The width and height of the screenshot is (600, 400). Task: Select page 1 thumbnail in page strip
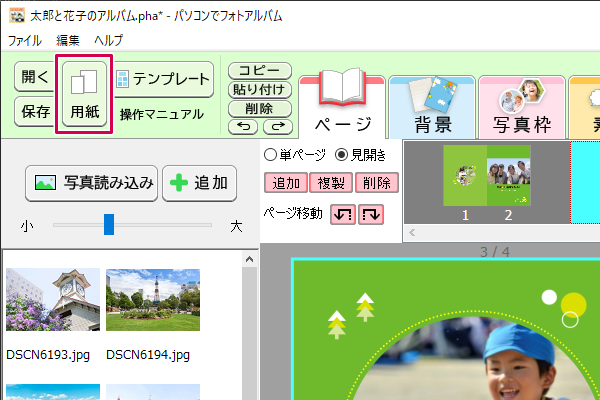coord(465,176)
